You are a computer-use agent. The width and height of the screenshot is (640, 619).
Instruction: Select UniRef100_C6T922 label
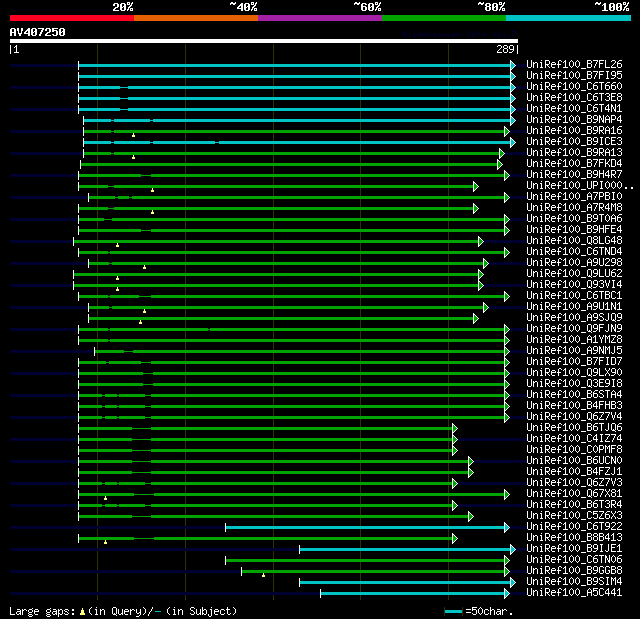pyautogui.click(x=574, y=527)
